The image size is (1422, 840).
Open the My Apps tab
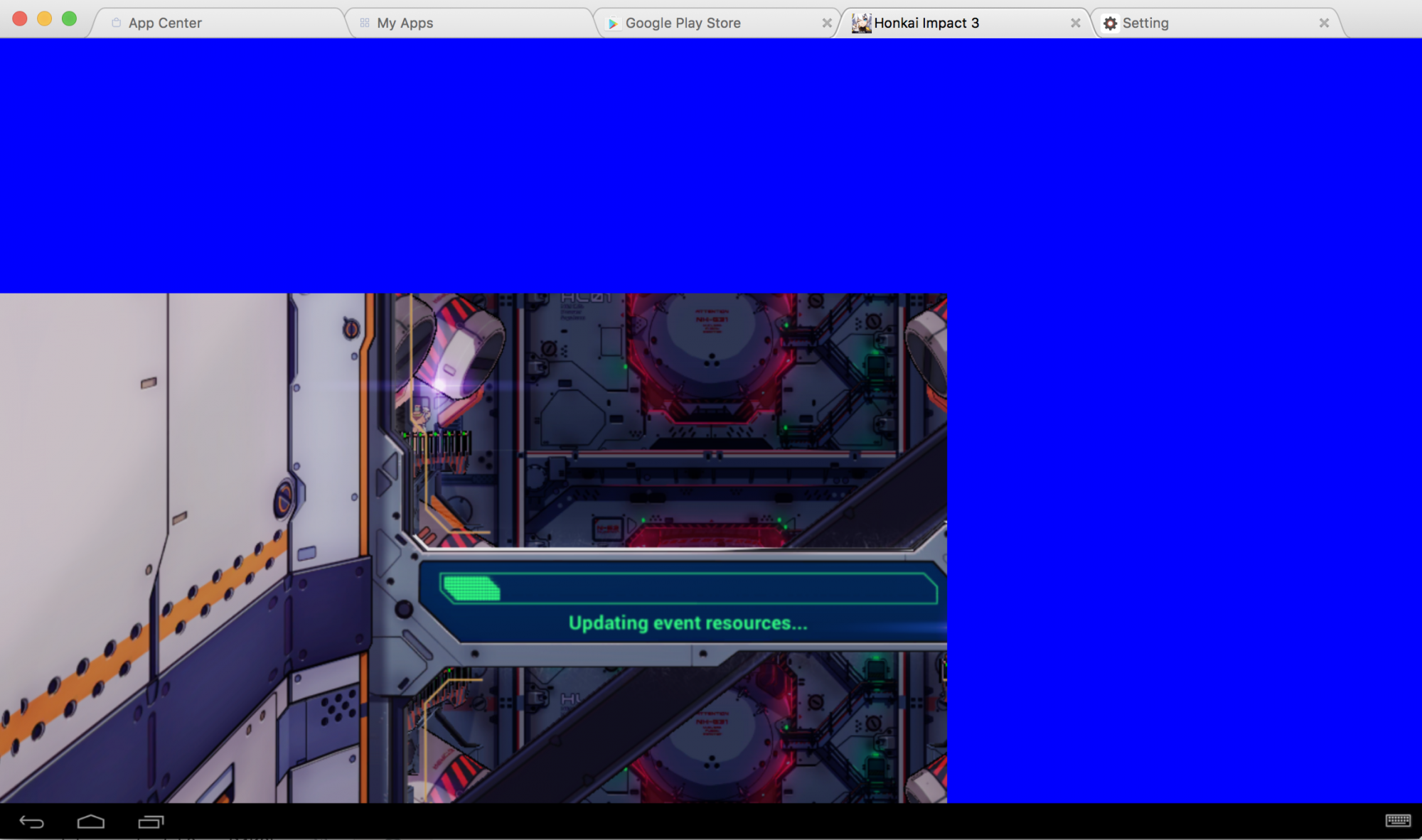[469, 23]
